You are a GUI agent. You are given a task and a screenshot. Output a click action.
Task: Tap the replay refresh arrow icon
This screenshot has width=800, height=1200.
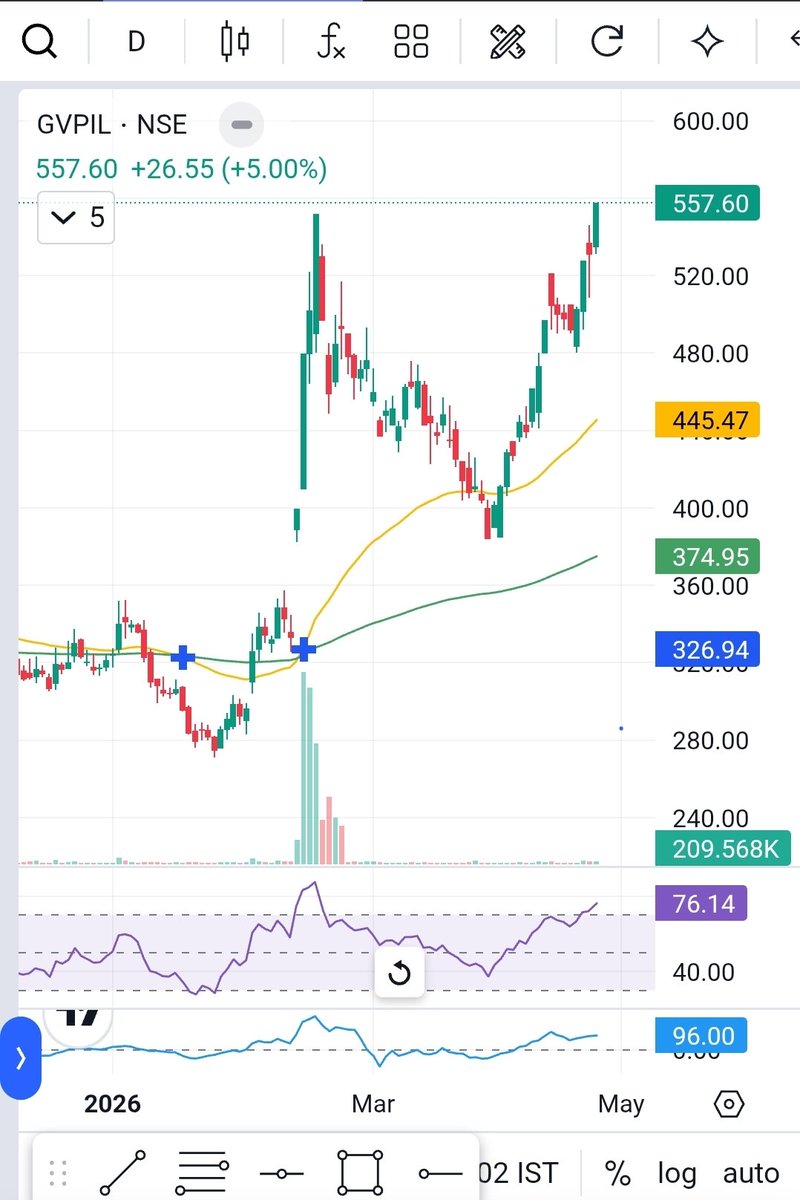pos(607,41)
